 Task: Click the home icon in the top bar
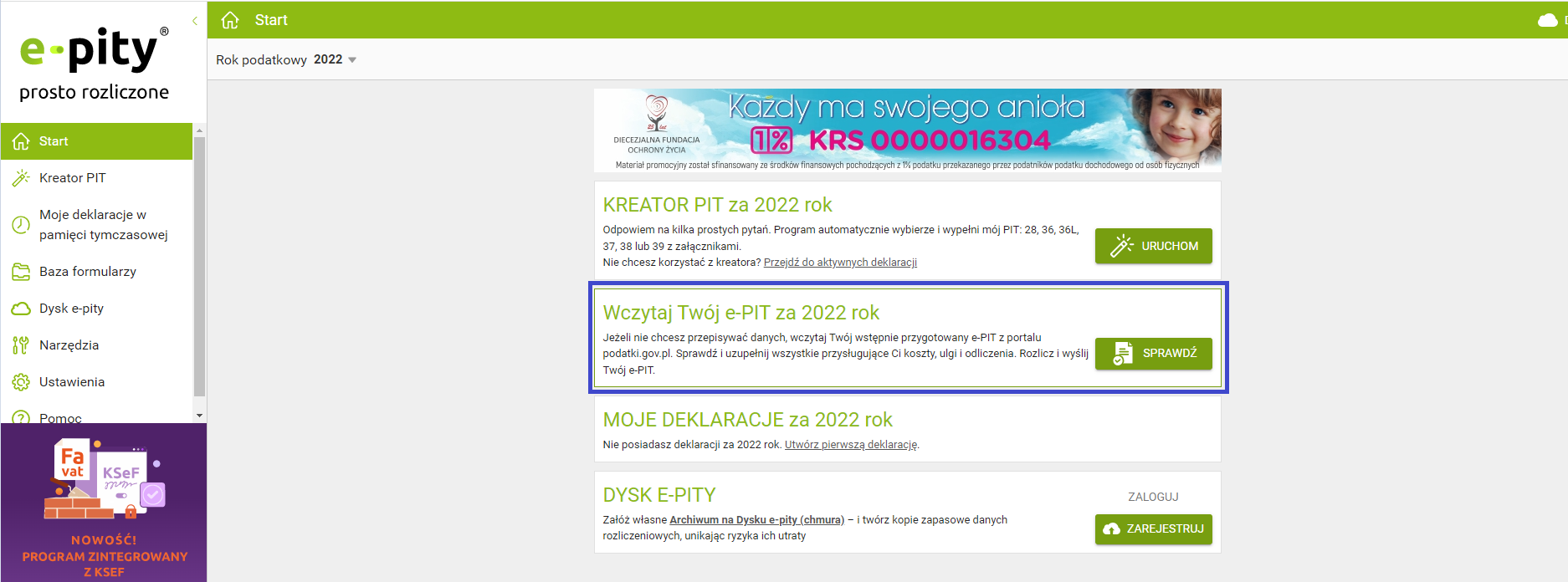point(230,20)
